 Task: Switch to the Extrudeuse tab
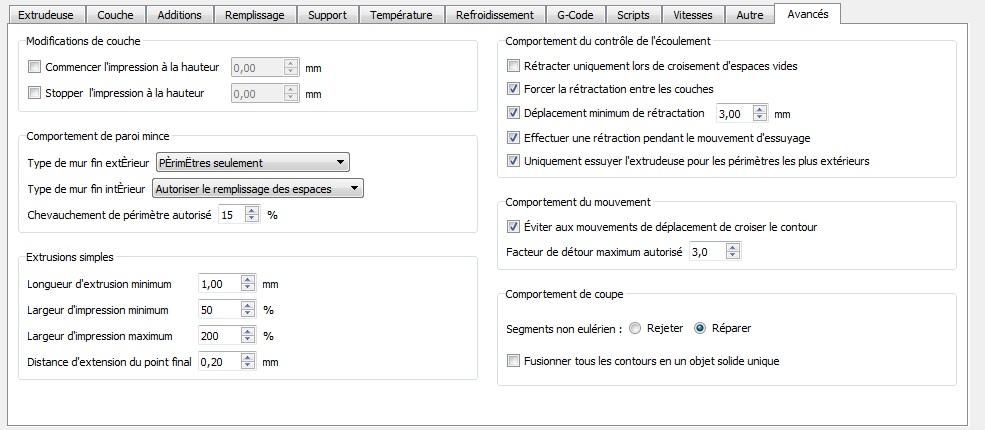pos(47,15)
